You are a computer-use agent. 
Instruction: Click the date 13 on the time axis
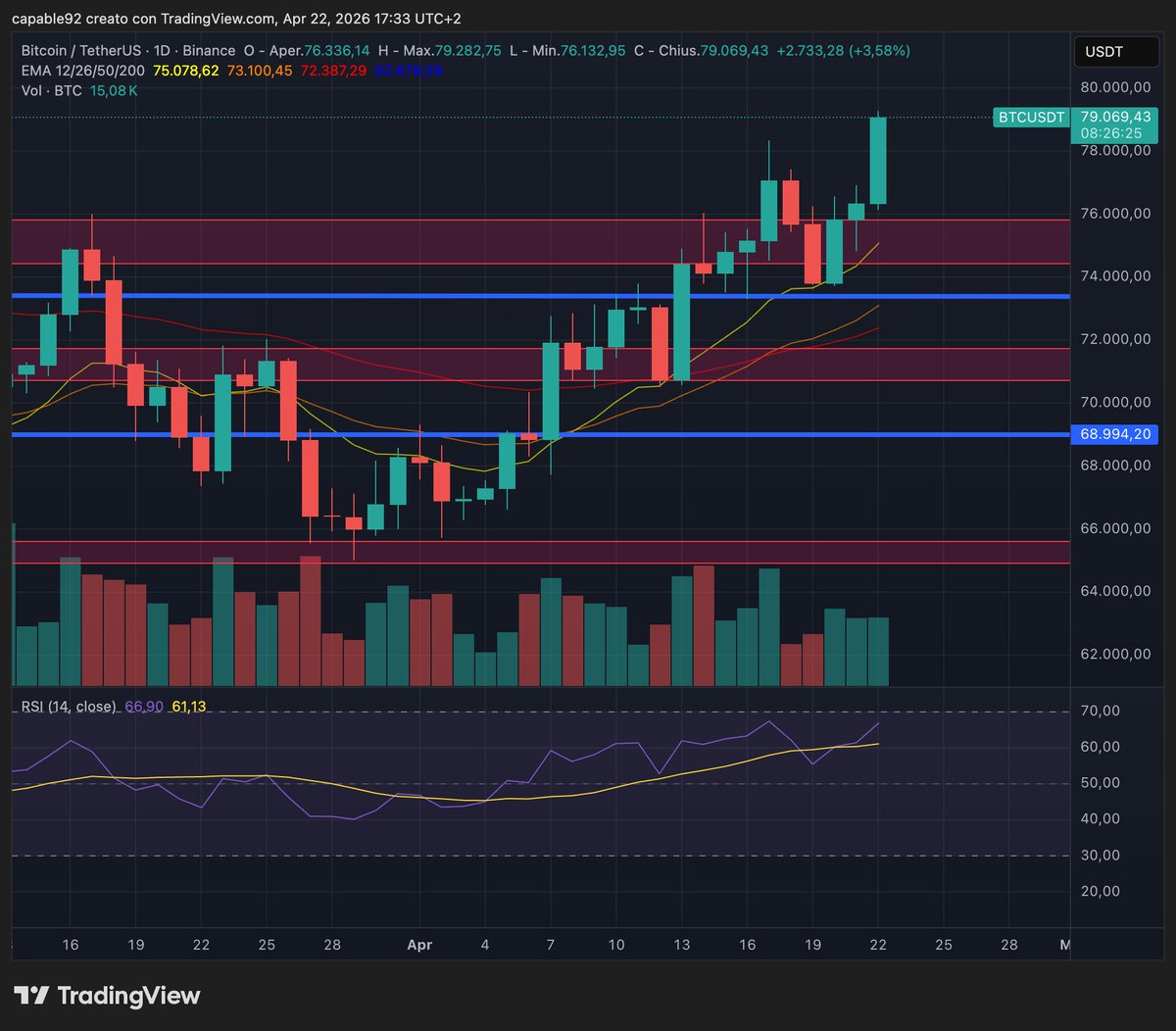point(682,945)
